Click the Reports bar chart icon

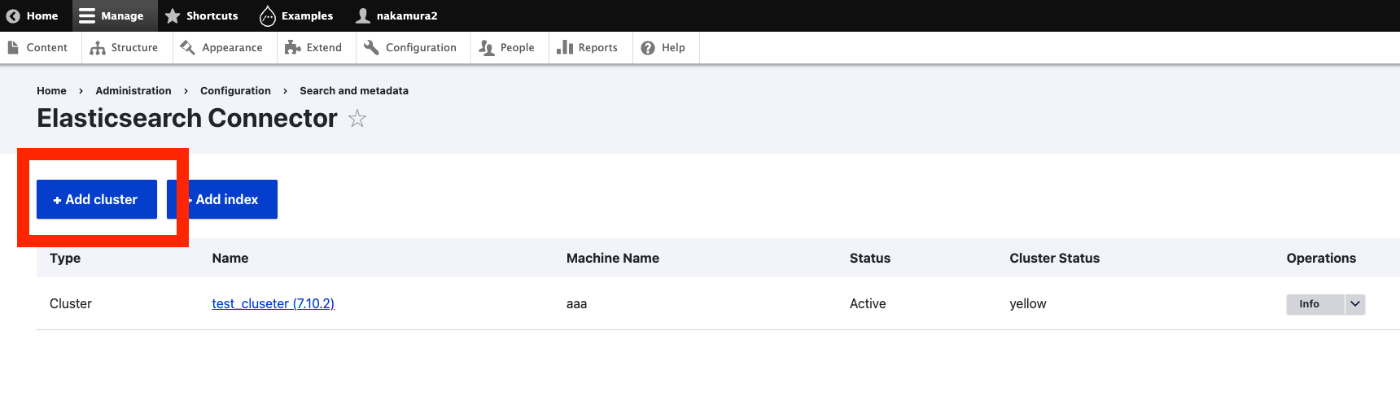[x=564, y=47]
